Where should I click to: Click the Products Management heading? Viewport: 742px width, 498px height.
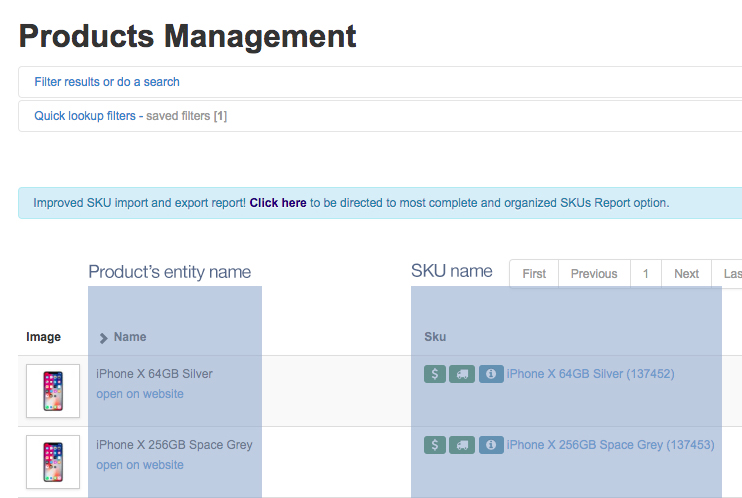click(187, 36)
